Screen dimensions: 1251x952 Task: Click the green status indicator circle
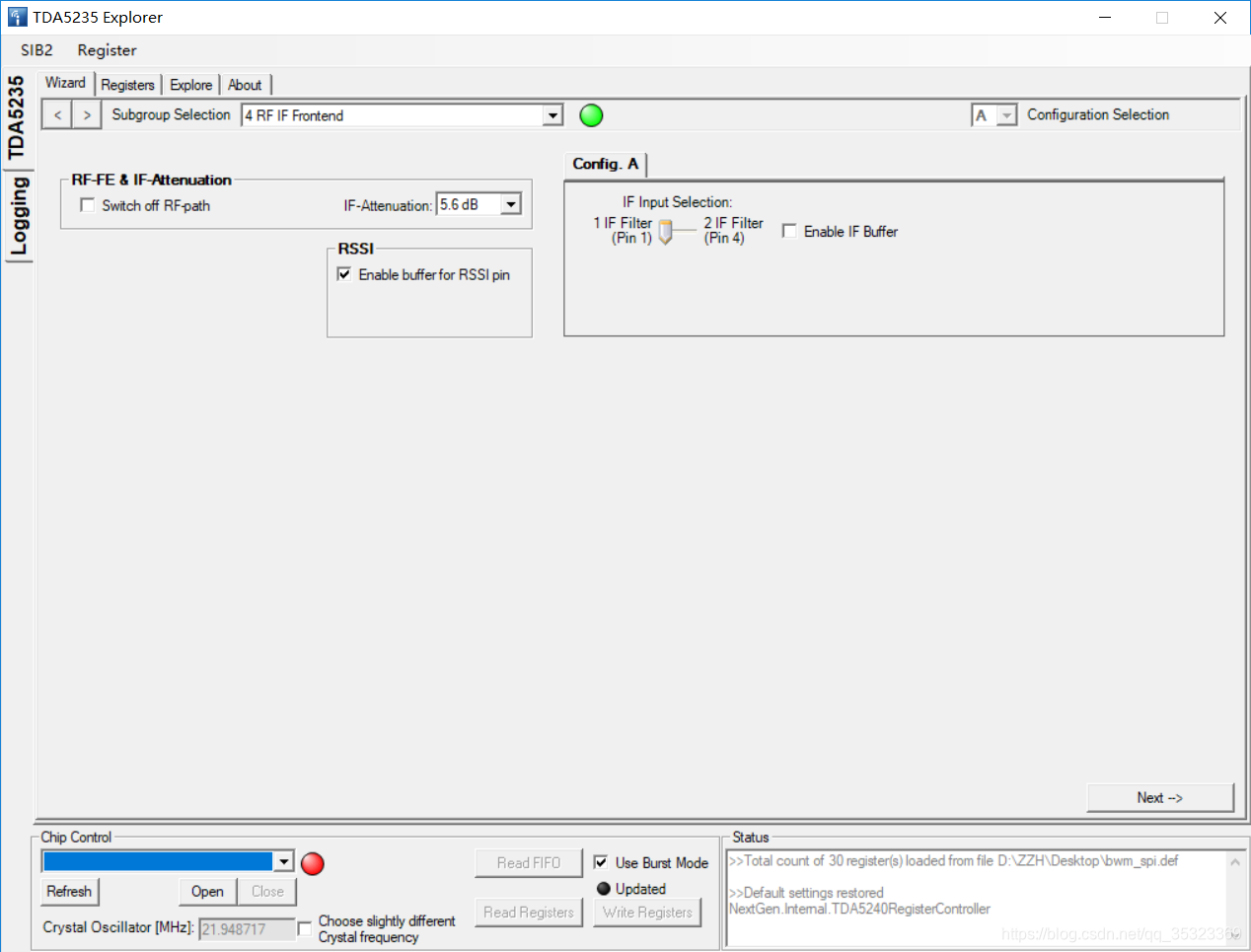(x=591, y=115)
